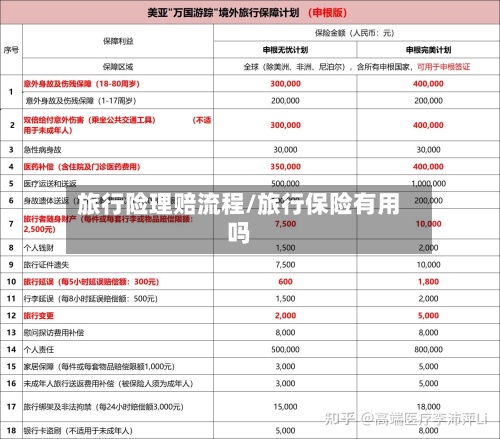The width and height of the screenshot is (500, 439).
Task: Select 申根无忧计划 30,000 for 急性病身故
Action: [x=285, y=150]
